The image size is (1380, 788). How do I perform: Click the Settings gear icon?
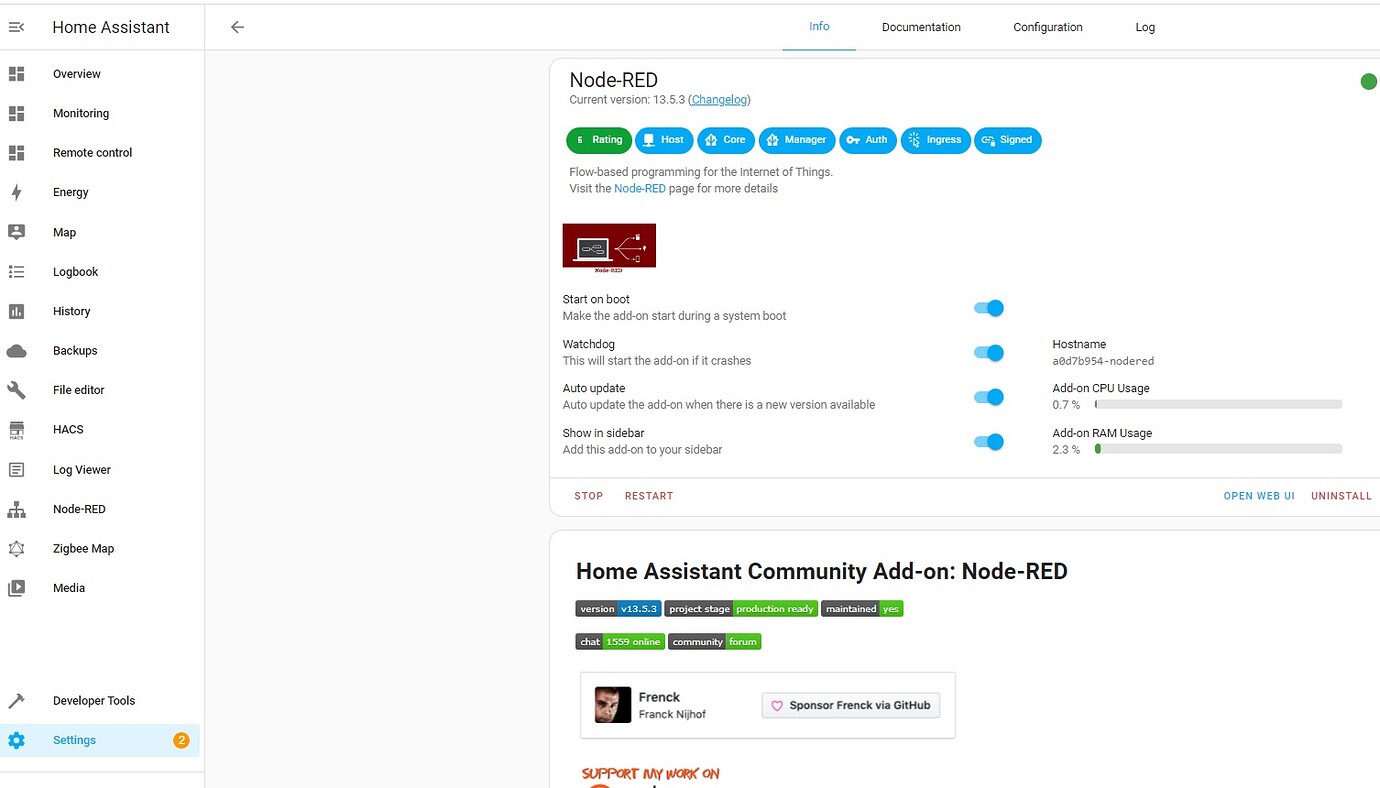point(16,740)
